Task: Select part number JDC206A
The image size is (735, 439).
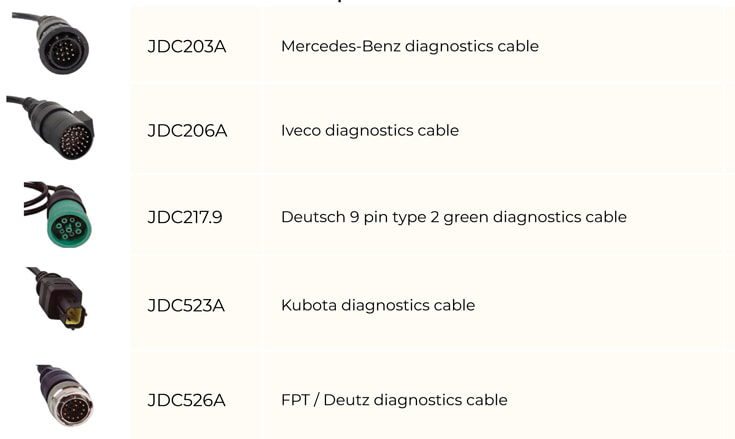Action: (x=187, y=131)
